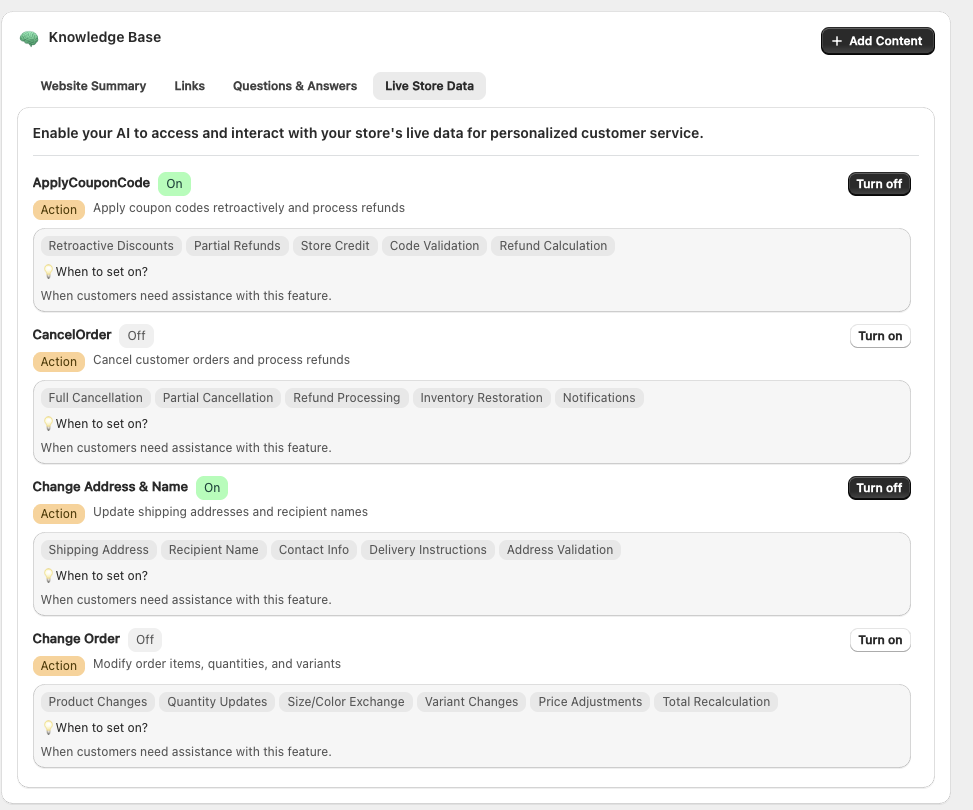Open the Questions & Answers tab
The image size is (973, 810).
click(x=295, y=86)
